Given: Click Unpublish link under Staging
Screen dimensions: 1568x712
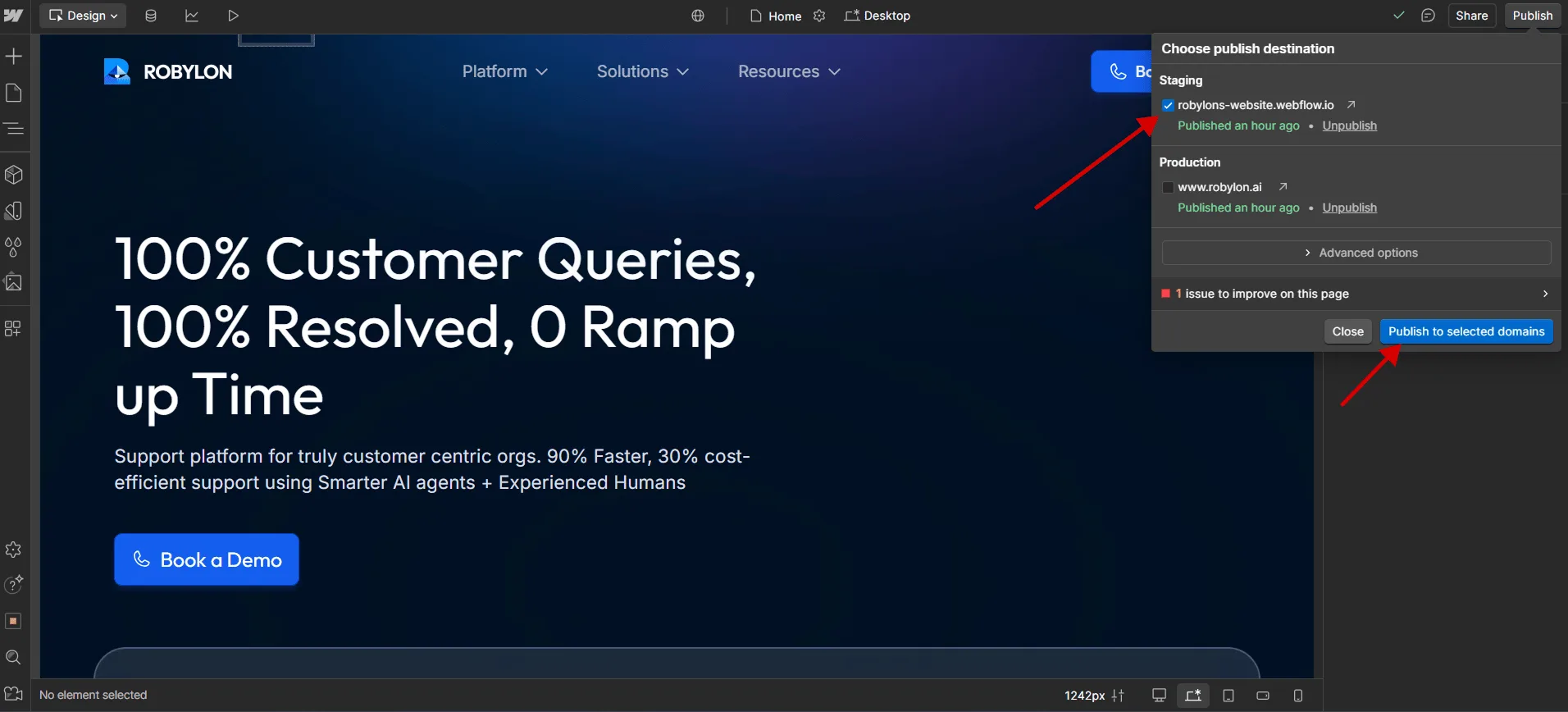Looking at the screenshot, I should pyautogui.click(x=1349, y=126).
